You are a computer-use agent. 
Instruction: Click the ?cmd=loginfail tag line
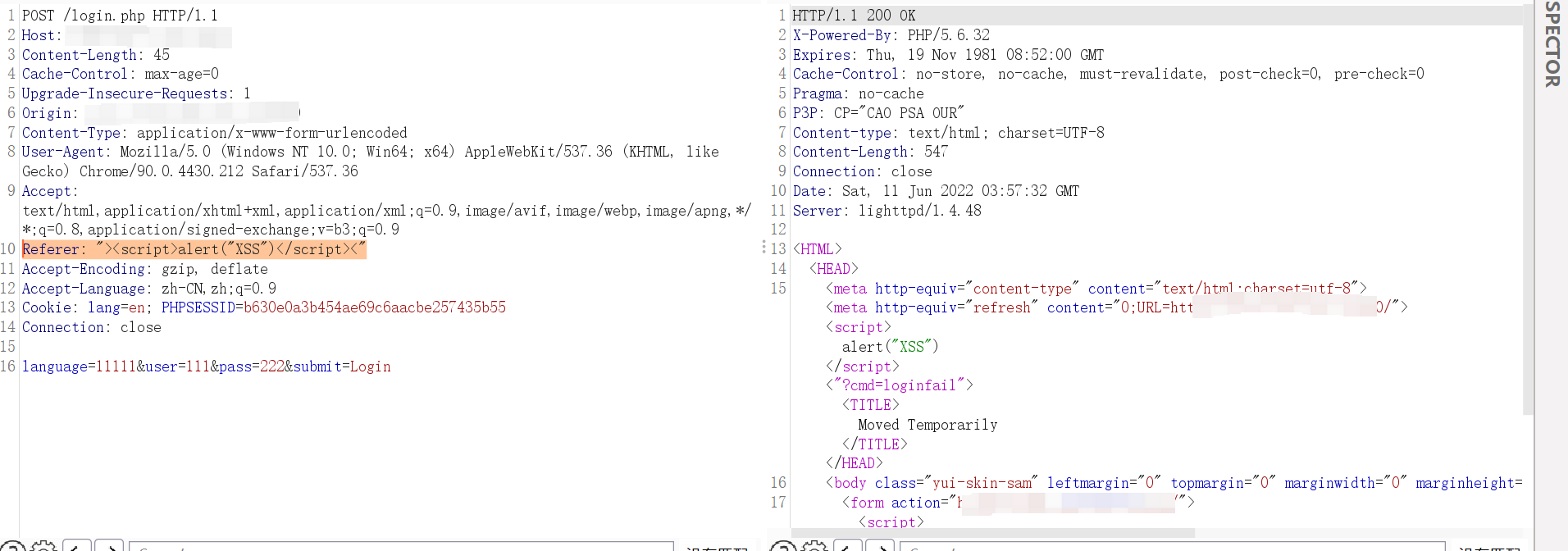tap(900, 385)
